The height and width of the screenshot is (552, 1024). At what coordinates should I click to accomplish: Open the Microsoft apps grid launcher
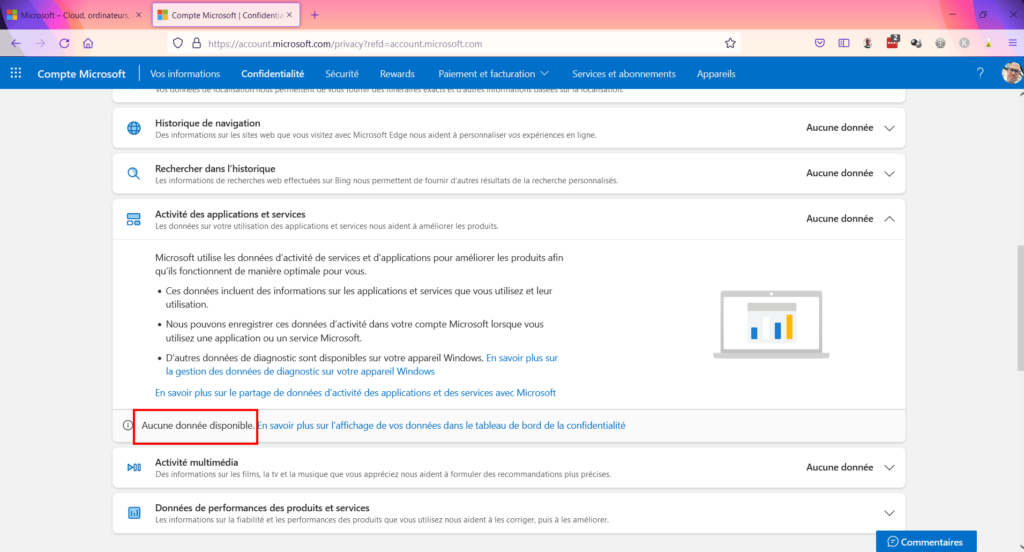coord(16,74)
